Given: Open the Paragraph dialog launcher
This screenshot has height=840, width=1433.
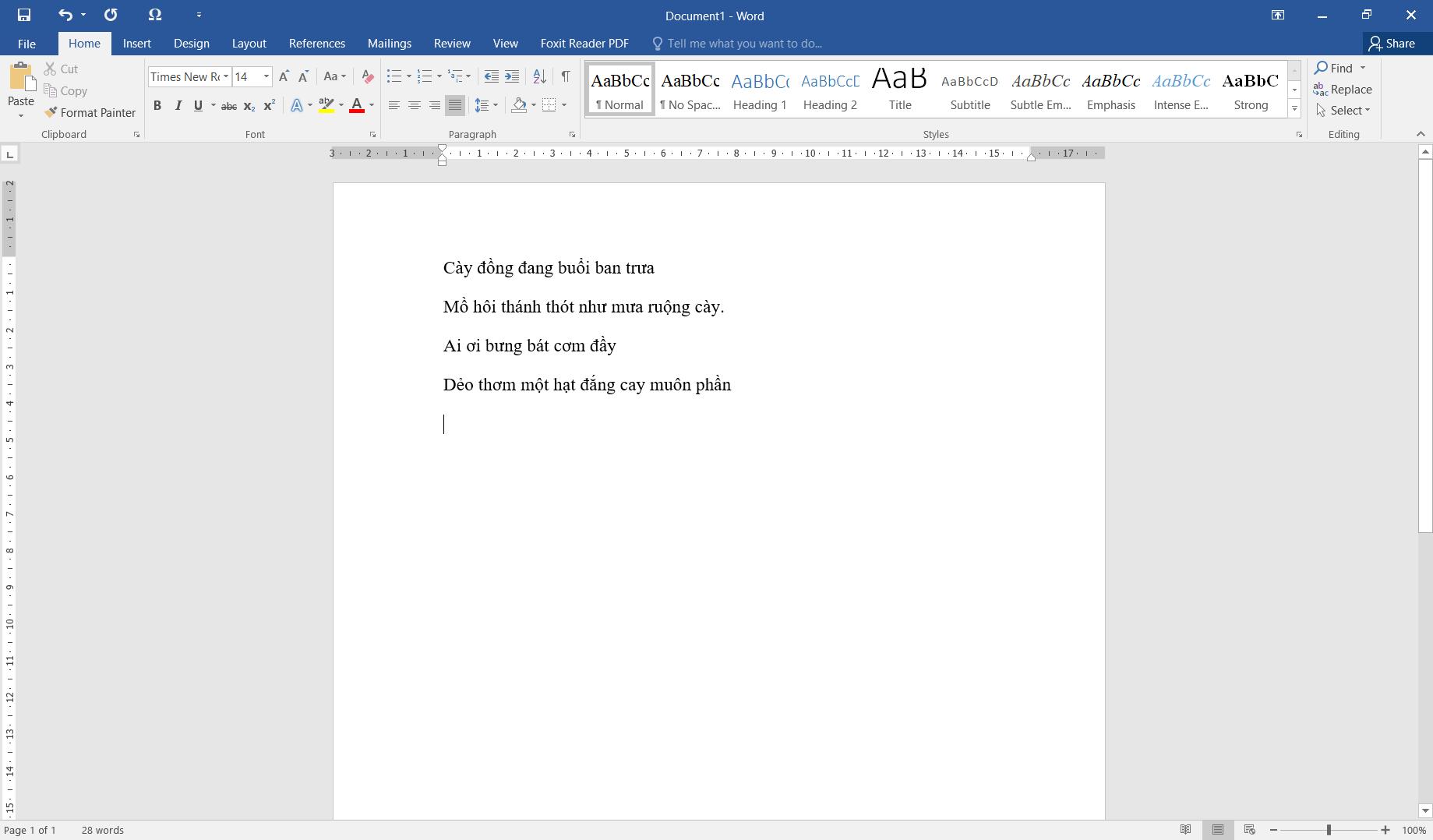Looking at the screenshot, I should (572, 135).
